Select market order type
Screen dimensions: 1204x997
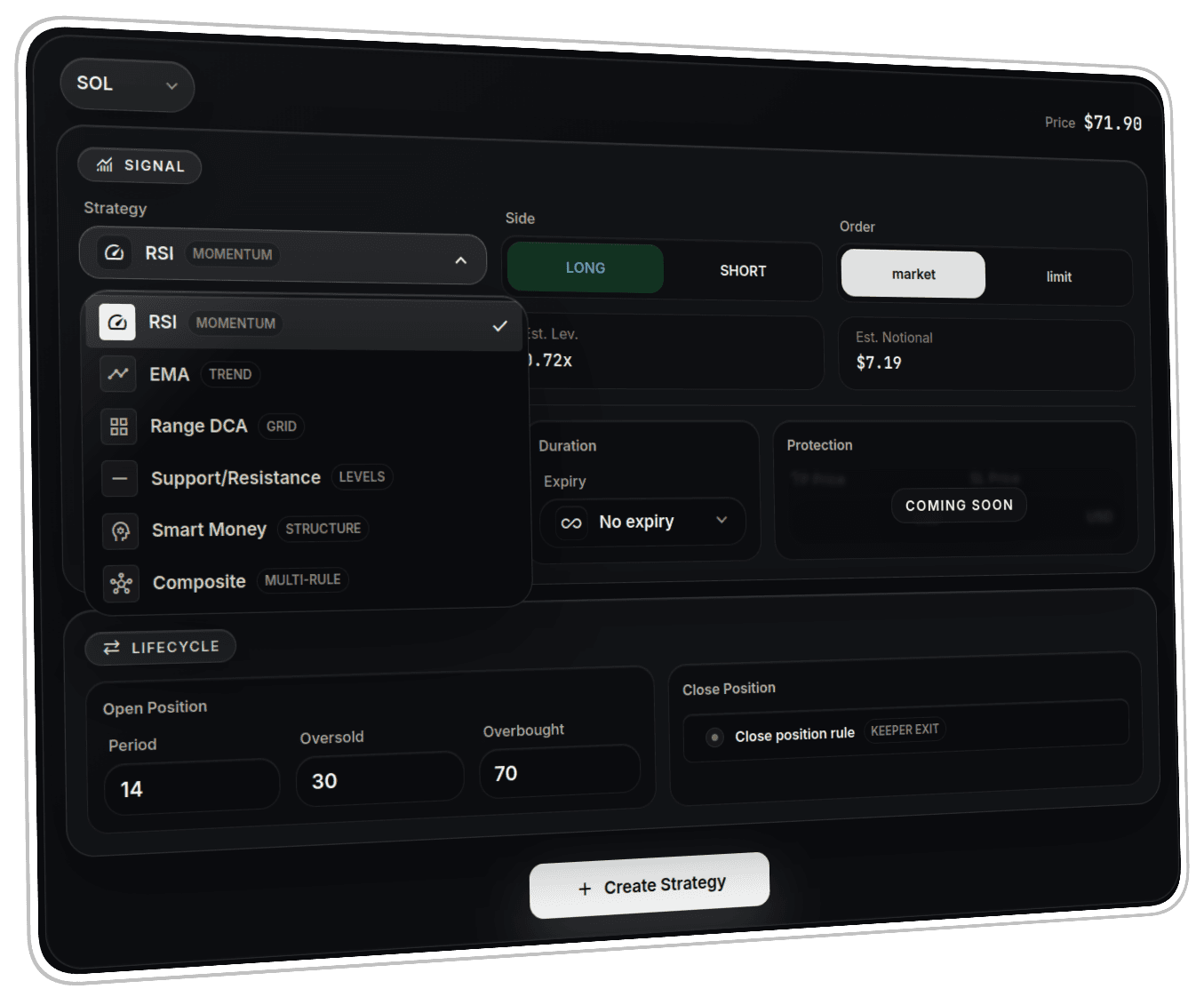[913, 274]
